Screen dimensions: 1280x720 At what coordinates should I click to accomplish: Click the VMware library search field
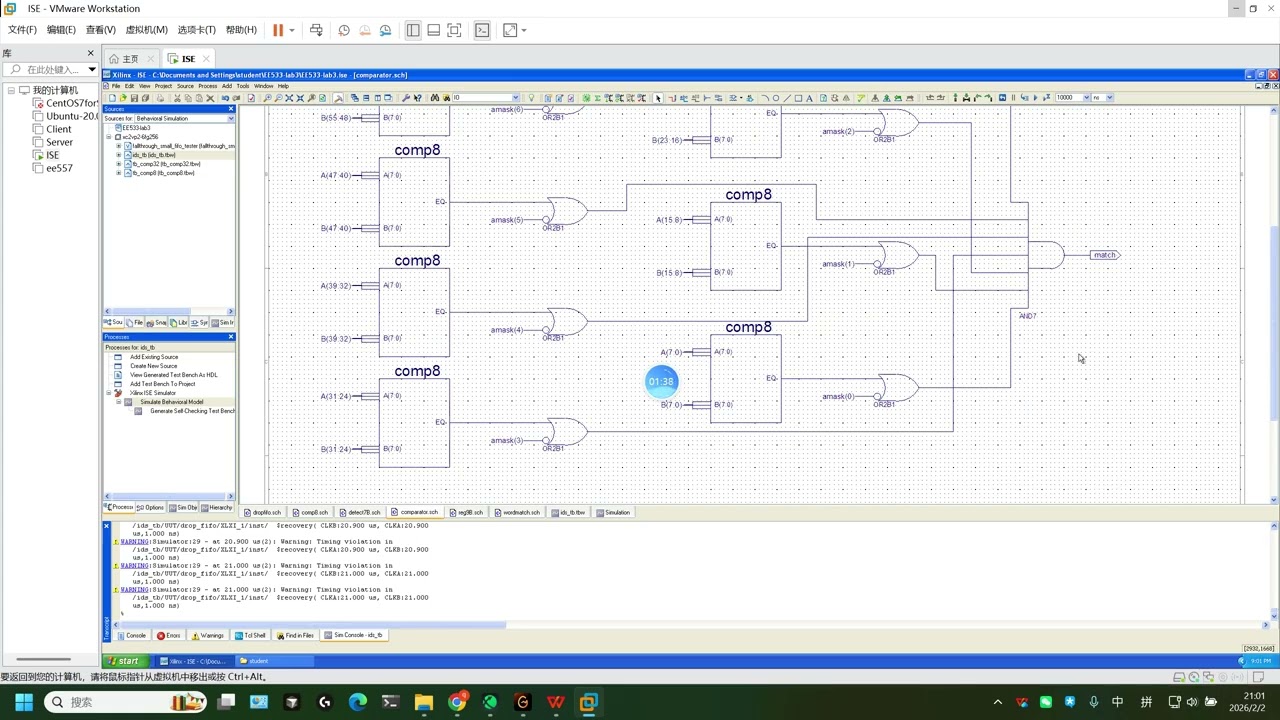click(50, 69)
